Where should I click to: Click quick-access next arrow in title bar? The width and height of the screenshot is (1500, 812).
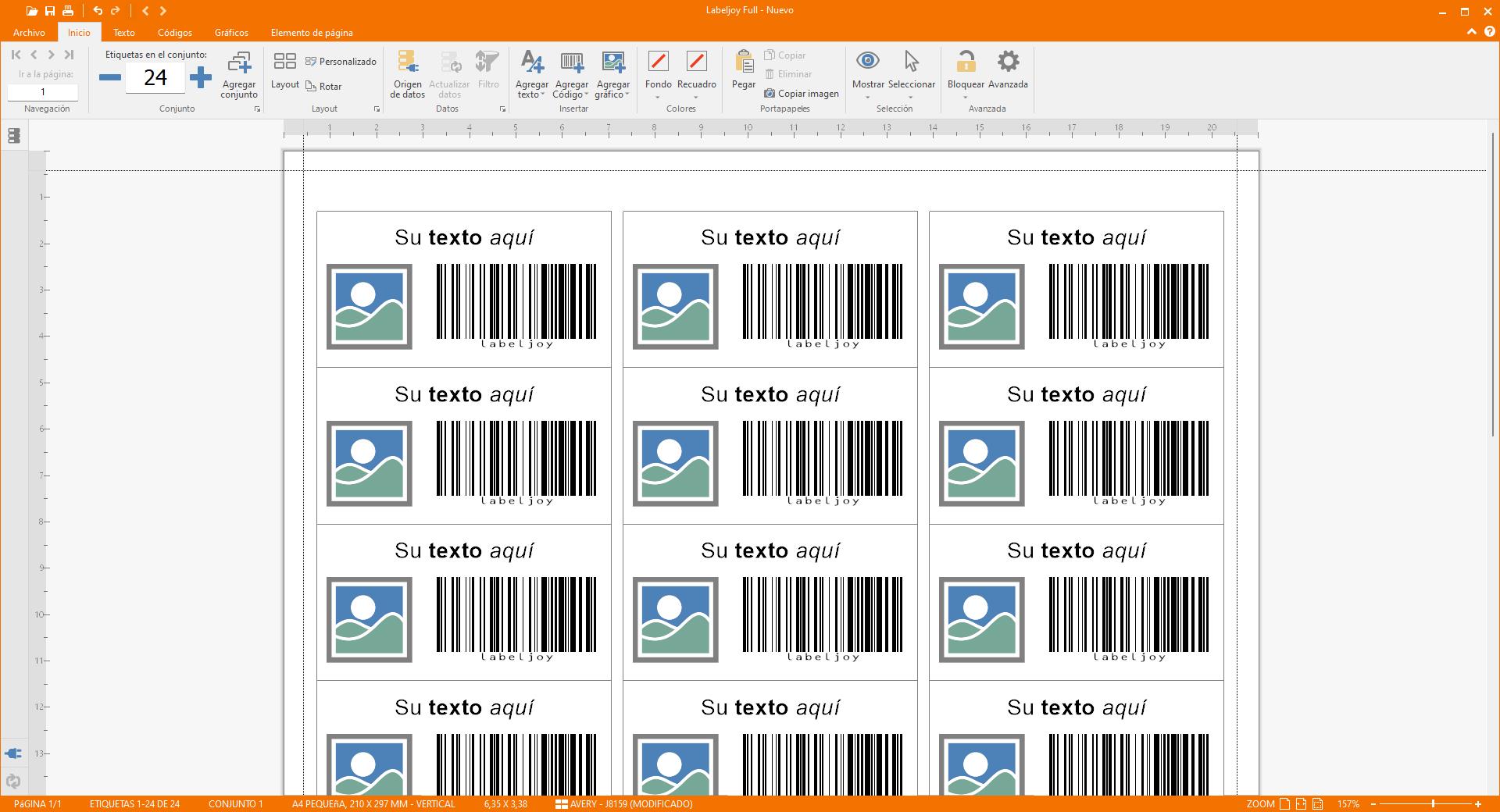click(x=163, y=11)
